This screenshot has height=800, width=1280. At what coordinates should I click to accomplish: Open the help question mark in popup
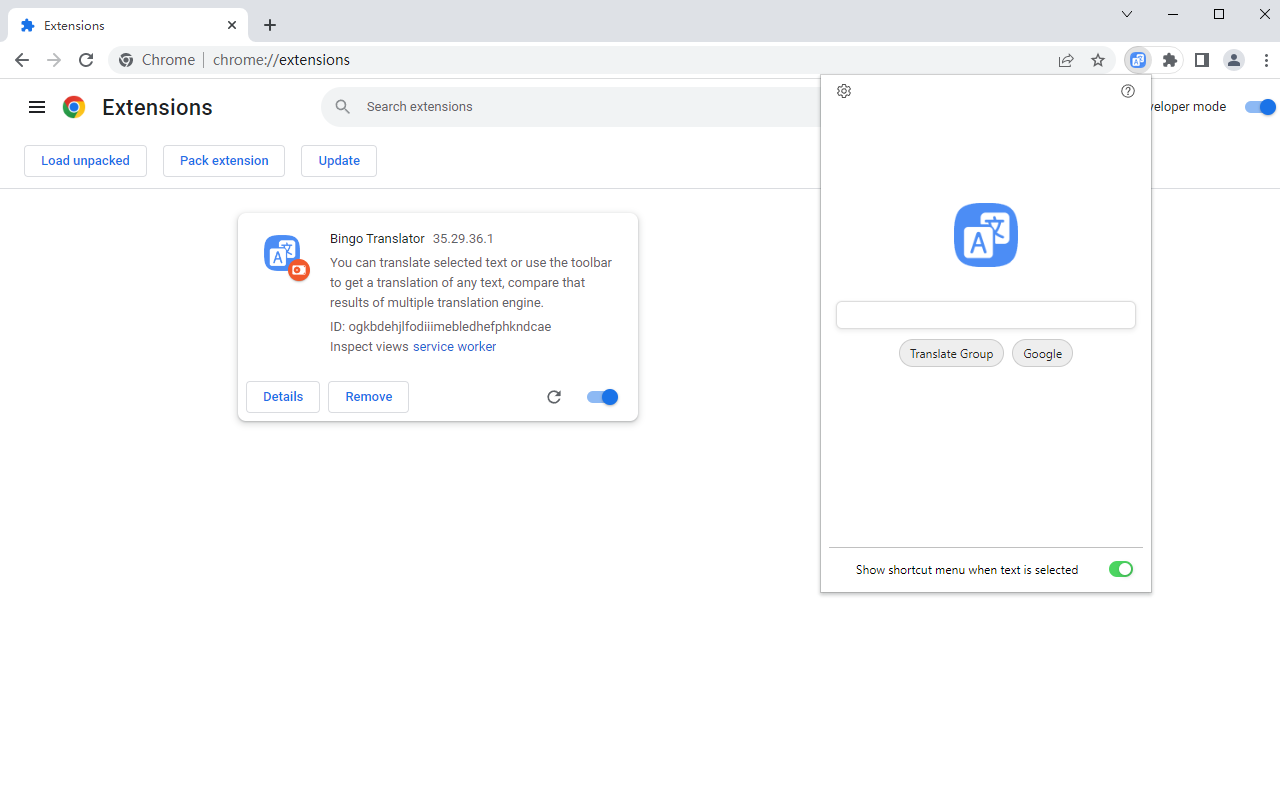(1128, 91)
